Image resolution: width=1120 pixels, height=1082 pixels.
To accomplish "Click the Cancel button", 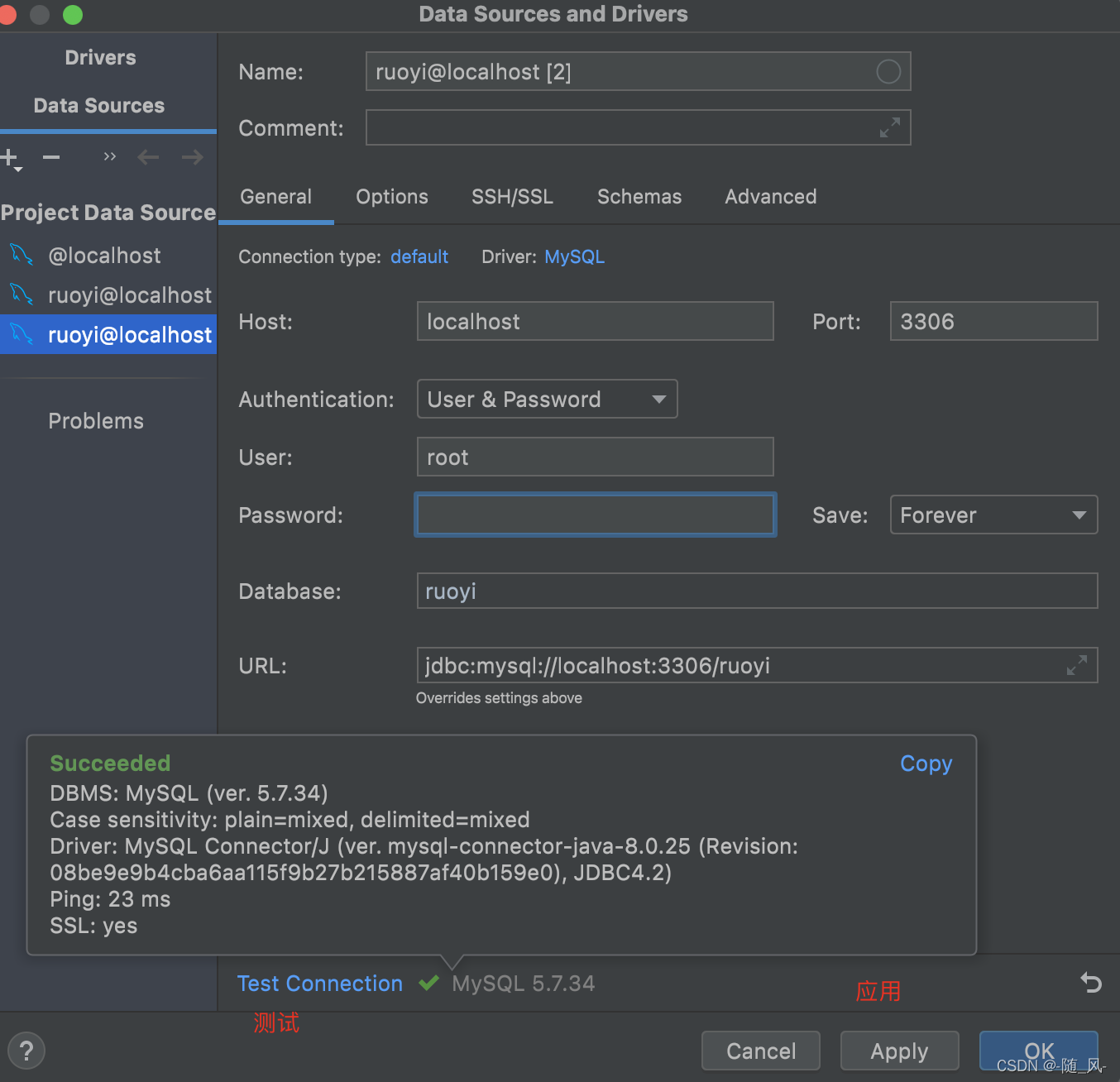I will (761, 1051).
